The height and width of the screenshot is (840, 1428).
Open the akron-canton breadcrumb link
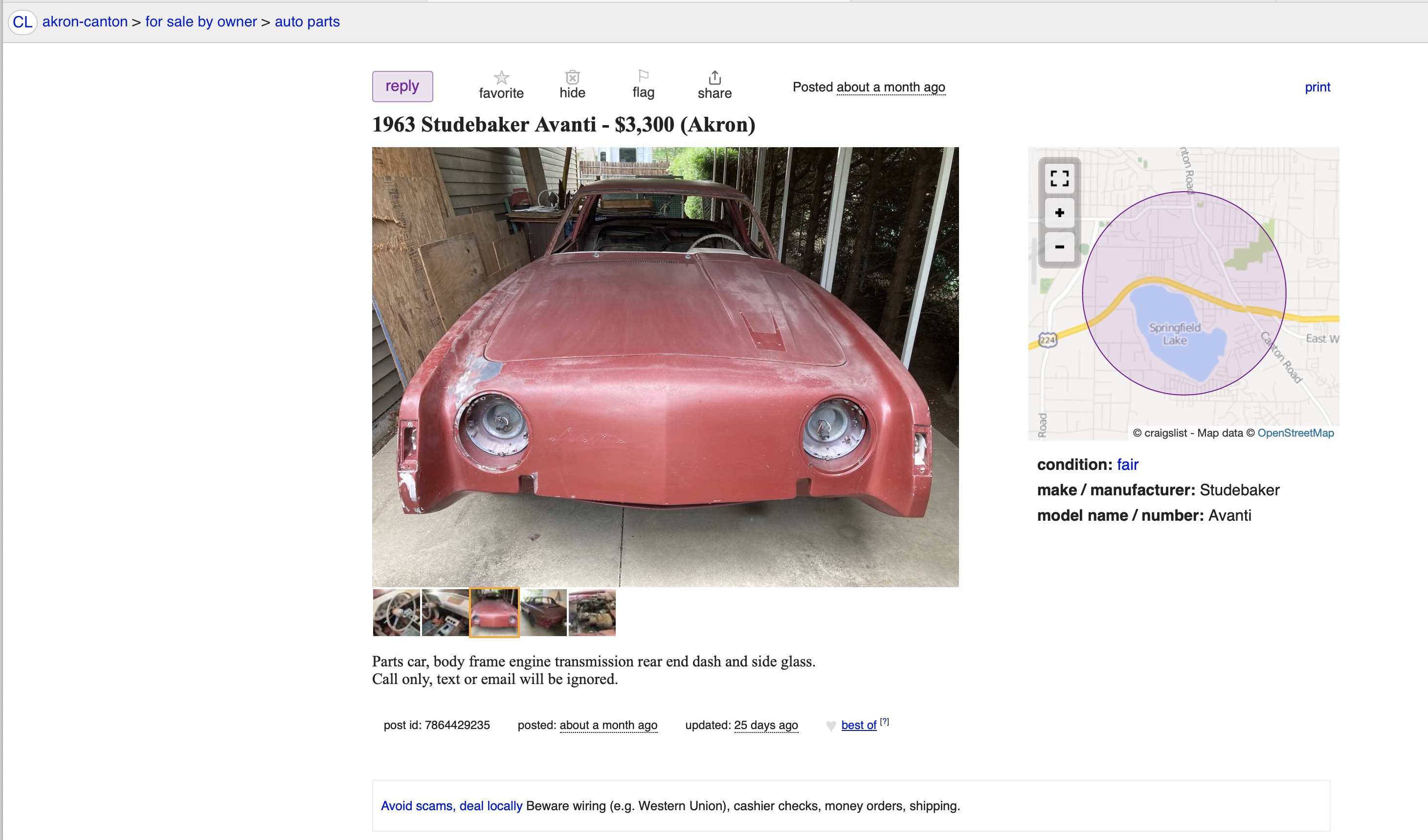[x=85, y=22]
